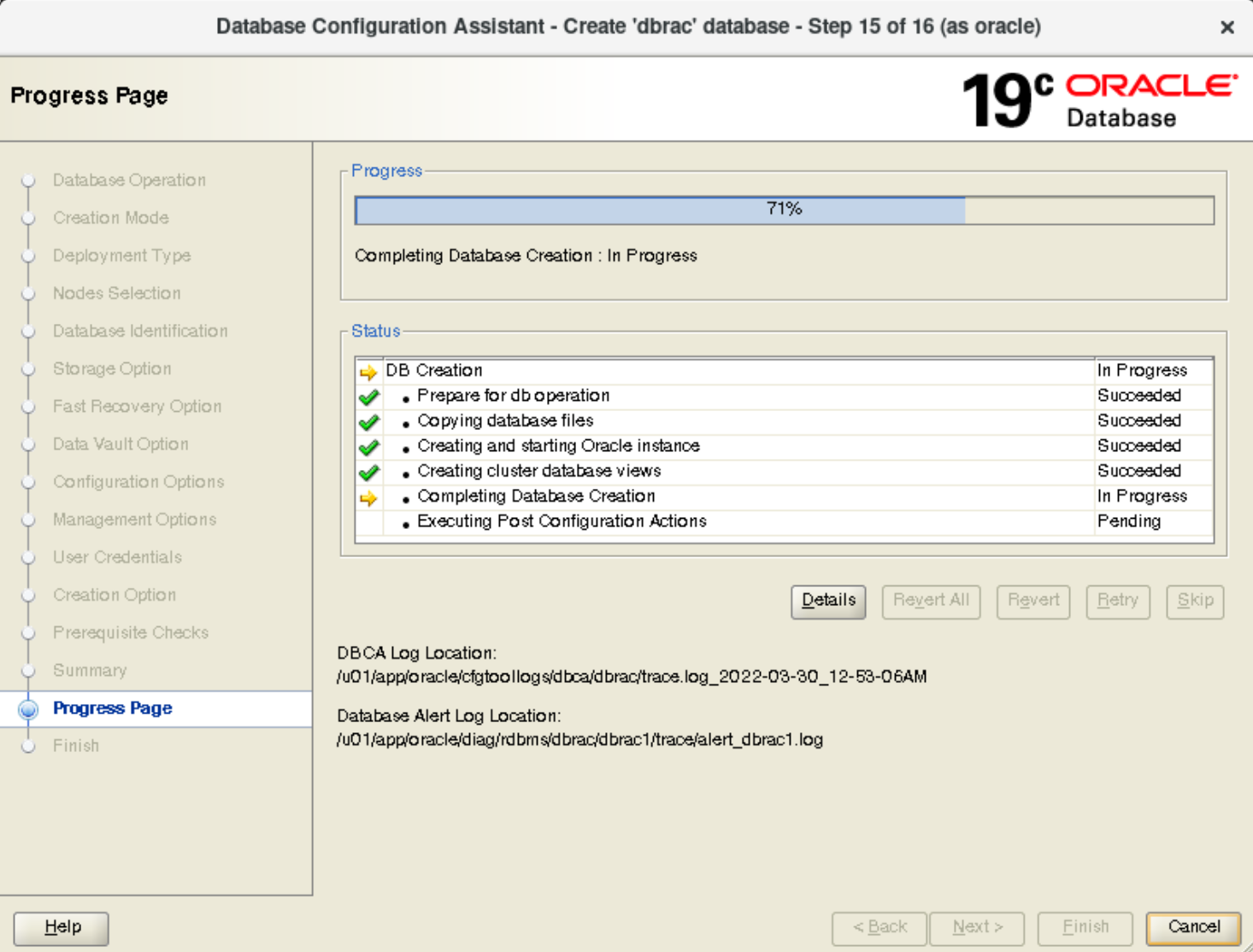Click green checkmark next to Copying database files
Screen dimensions: 1253x952
pos(369,422)
